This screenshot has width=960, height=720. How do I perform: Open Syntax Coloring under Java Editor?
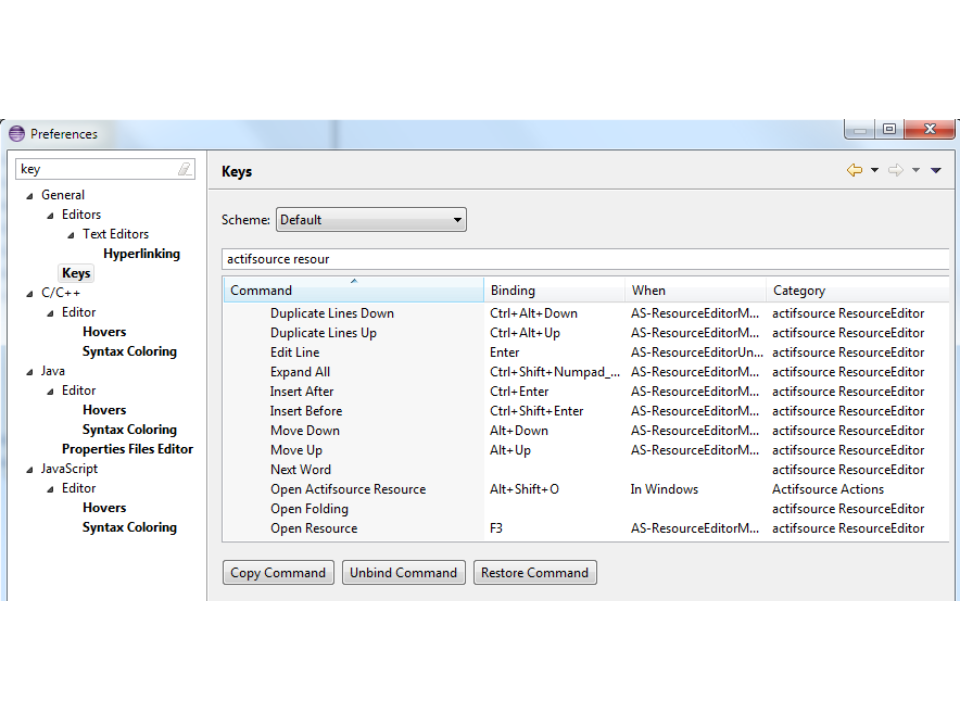[129, 430]
